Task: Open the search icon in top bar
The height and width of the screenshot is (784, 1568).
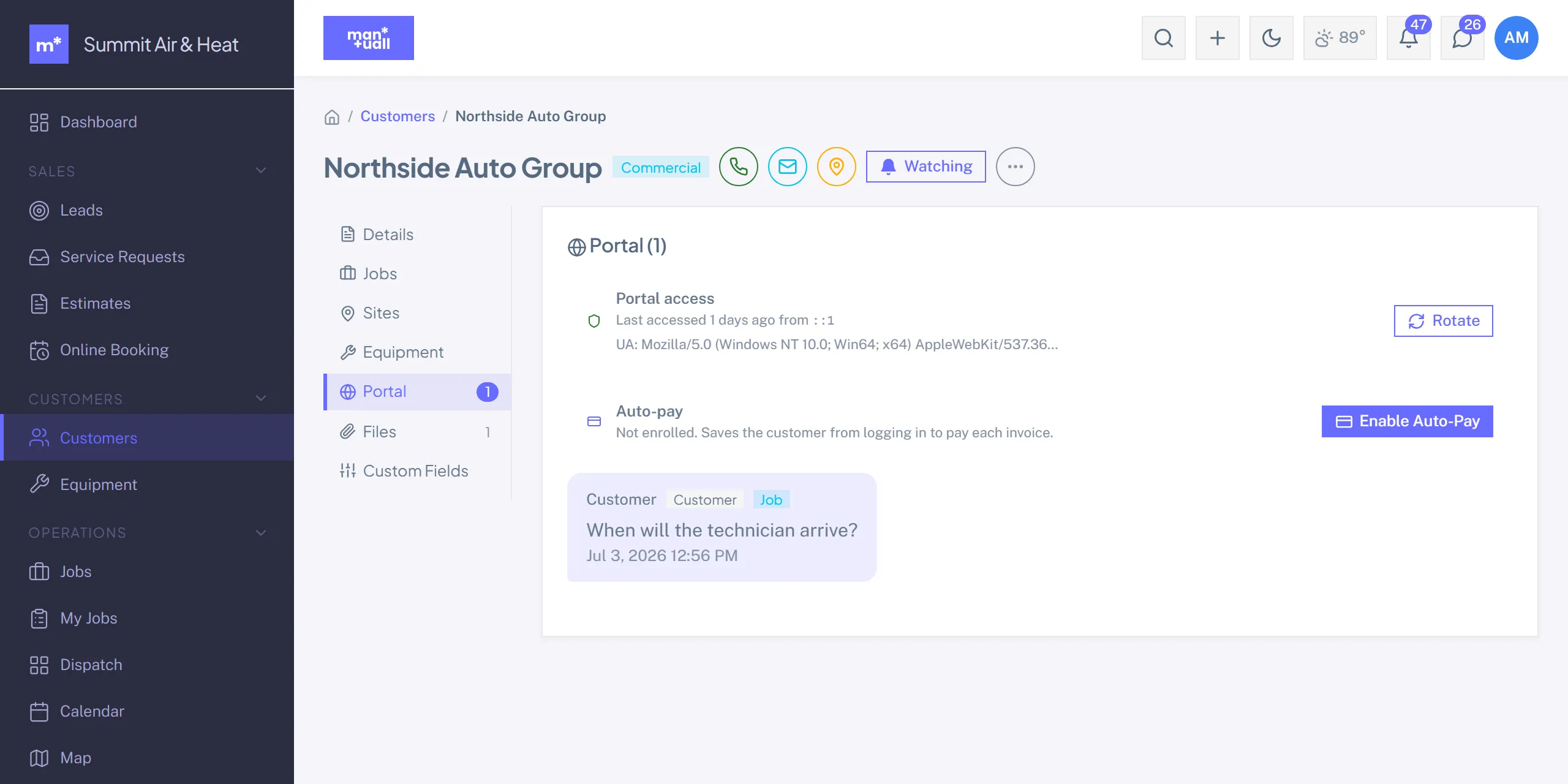Action: (1163, 38)
